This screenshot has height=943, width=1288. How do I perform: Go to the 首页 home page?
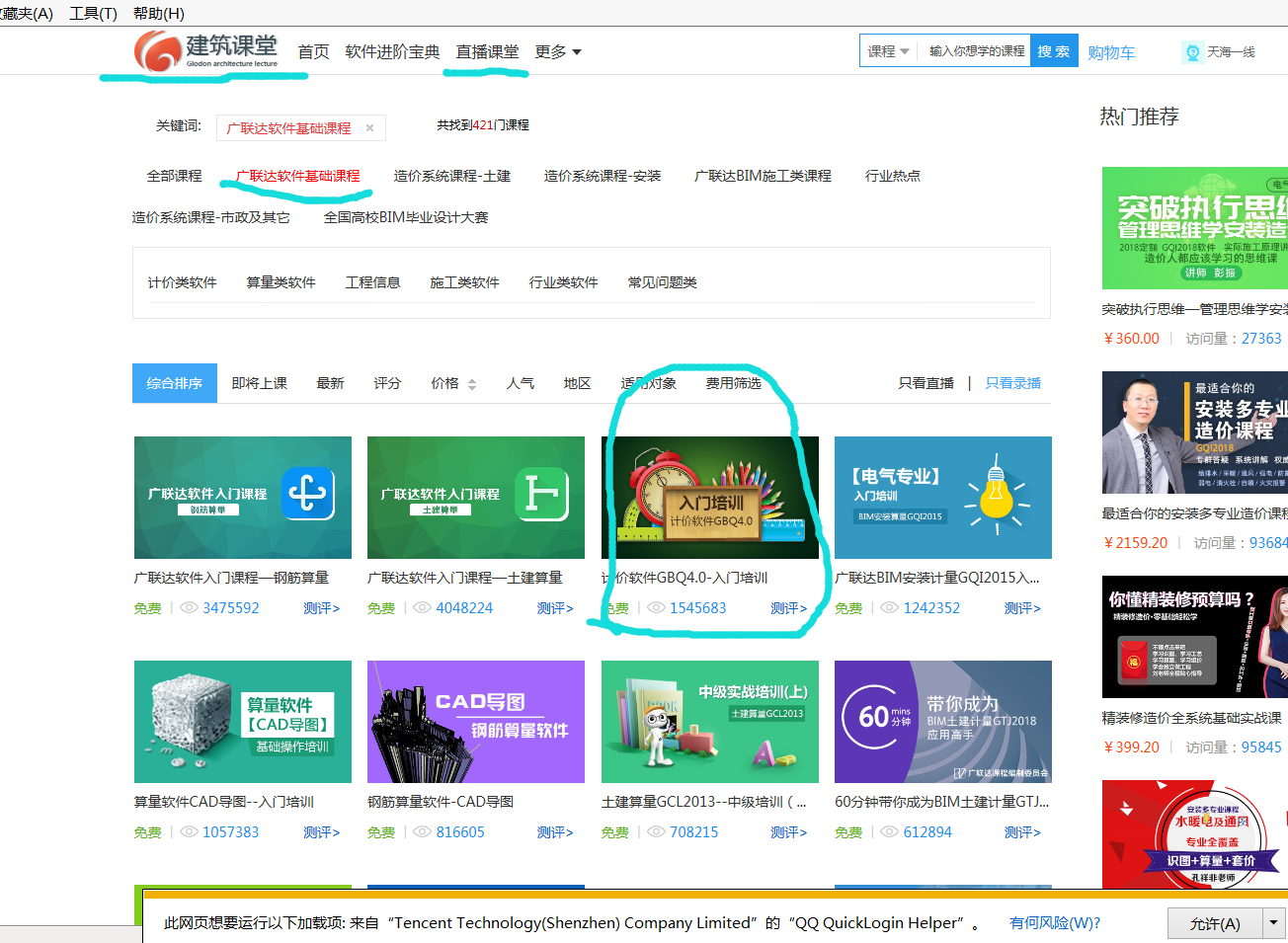pos(313,52)
